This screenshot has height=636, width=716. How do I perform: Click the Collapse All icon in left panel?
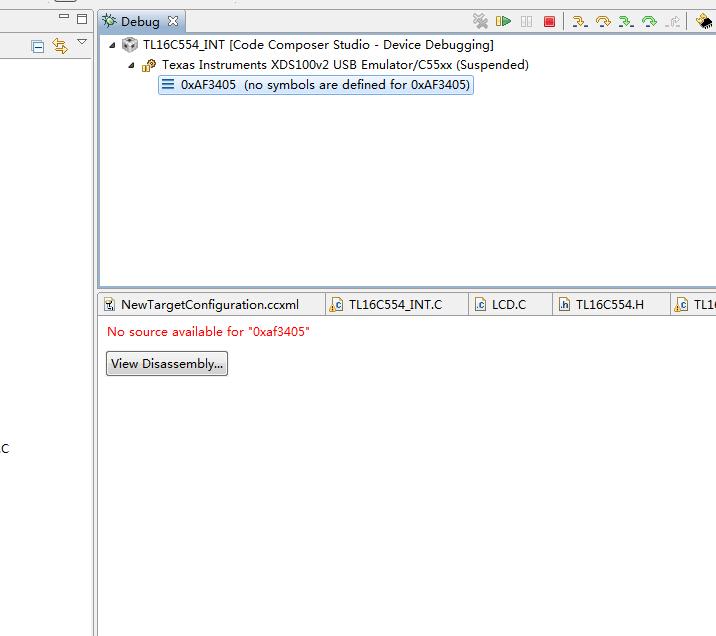37,47
